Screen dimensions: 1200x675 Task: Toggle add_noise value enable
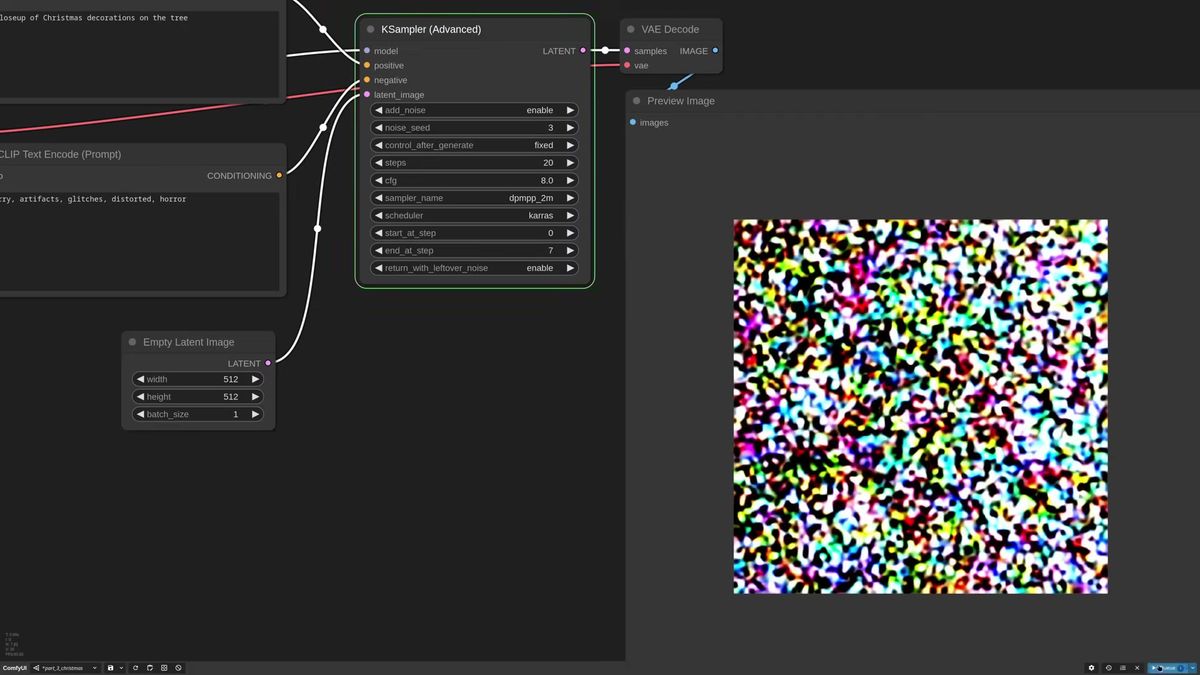(540, 110)
